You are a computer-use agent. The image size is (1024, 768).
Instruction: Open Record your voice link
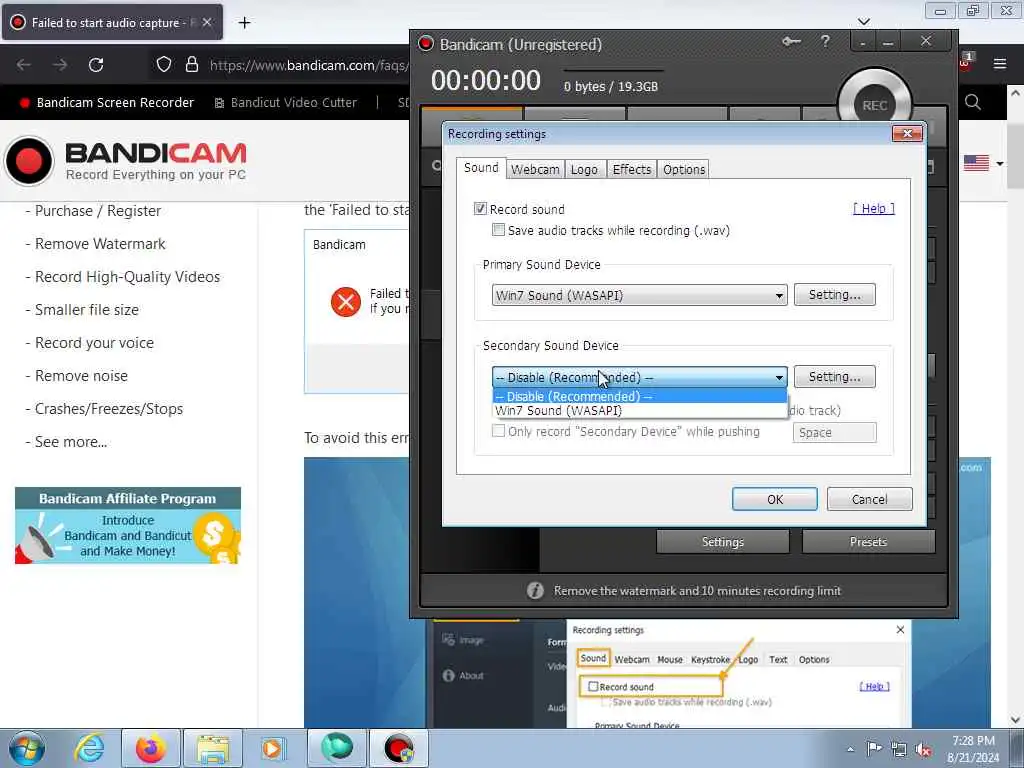coord(94,343)
